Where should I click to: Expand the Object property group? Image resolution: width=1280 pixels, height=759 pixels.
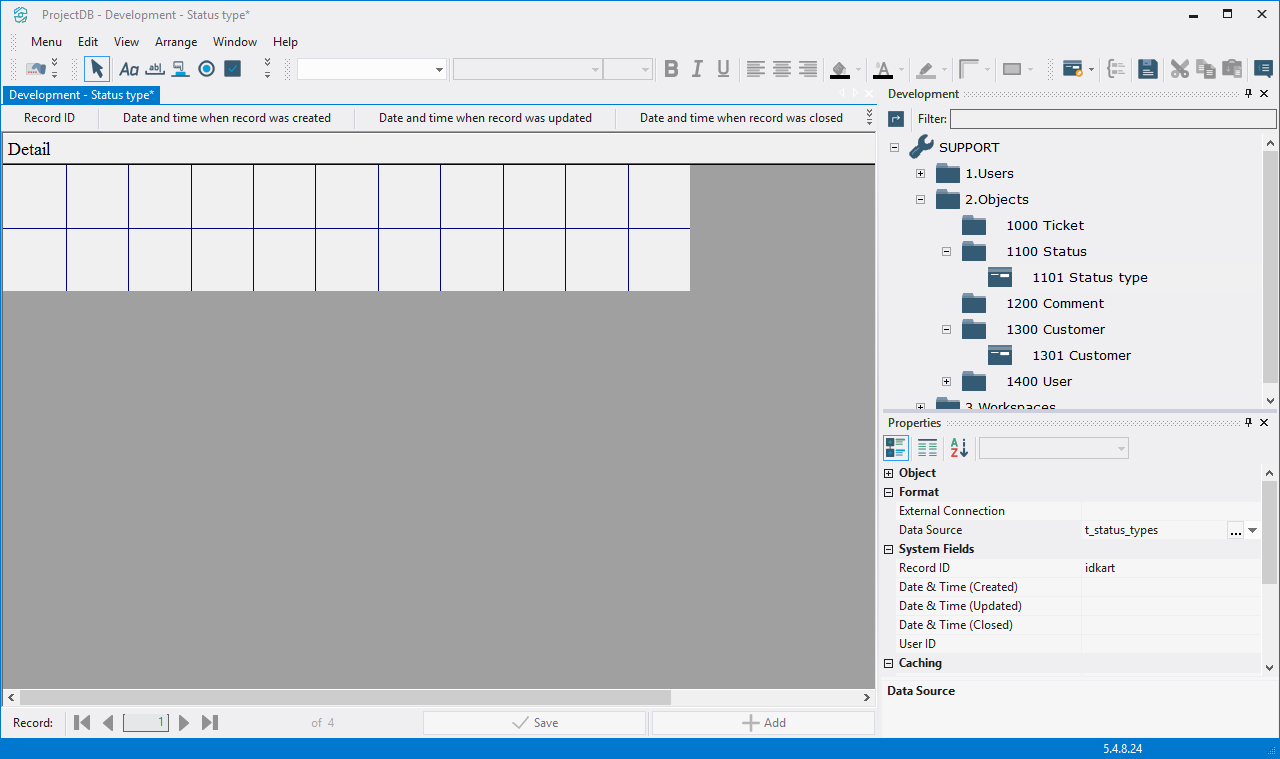click(x=888, y=473)
